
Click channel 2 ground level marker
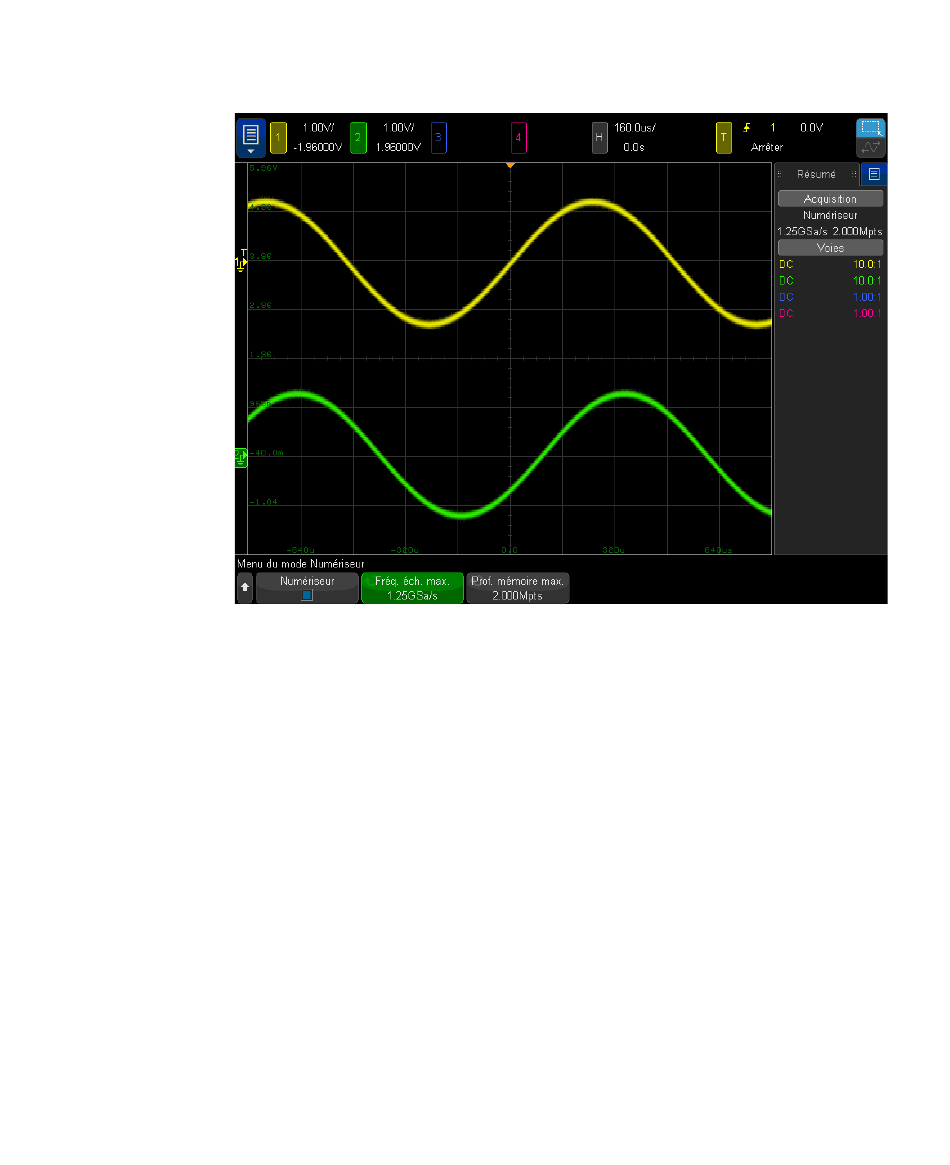point(241,458)
